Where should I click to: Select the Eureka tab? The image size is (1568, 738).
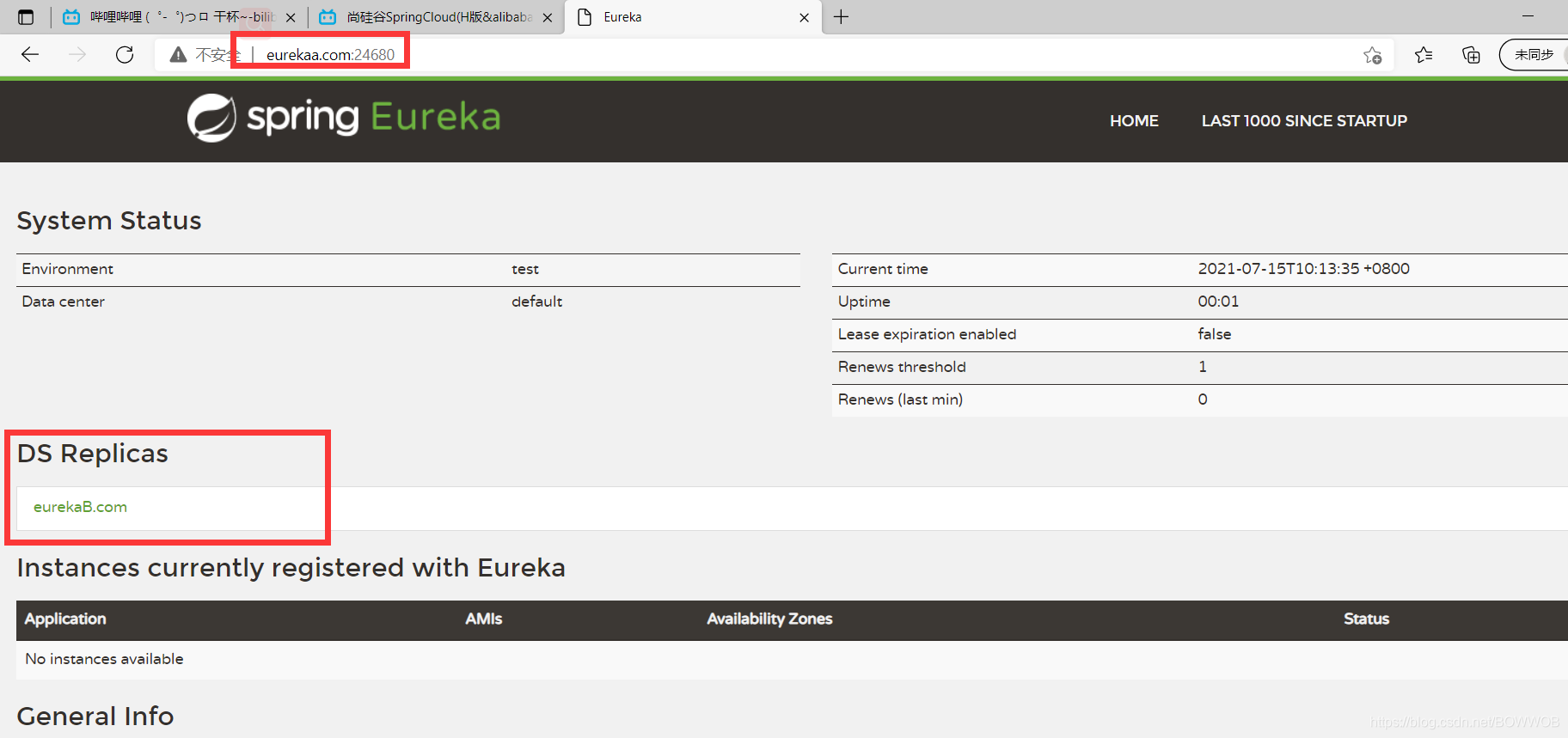[x=693, y=17]
